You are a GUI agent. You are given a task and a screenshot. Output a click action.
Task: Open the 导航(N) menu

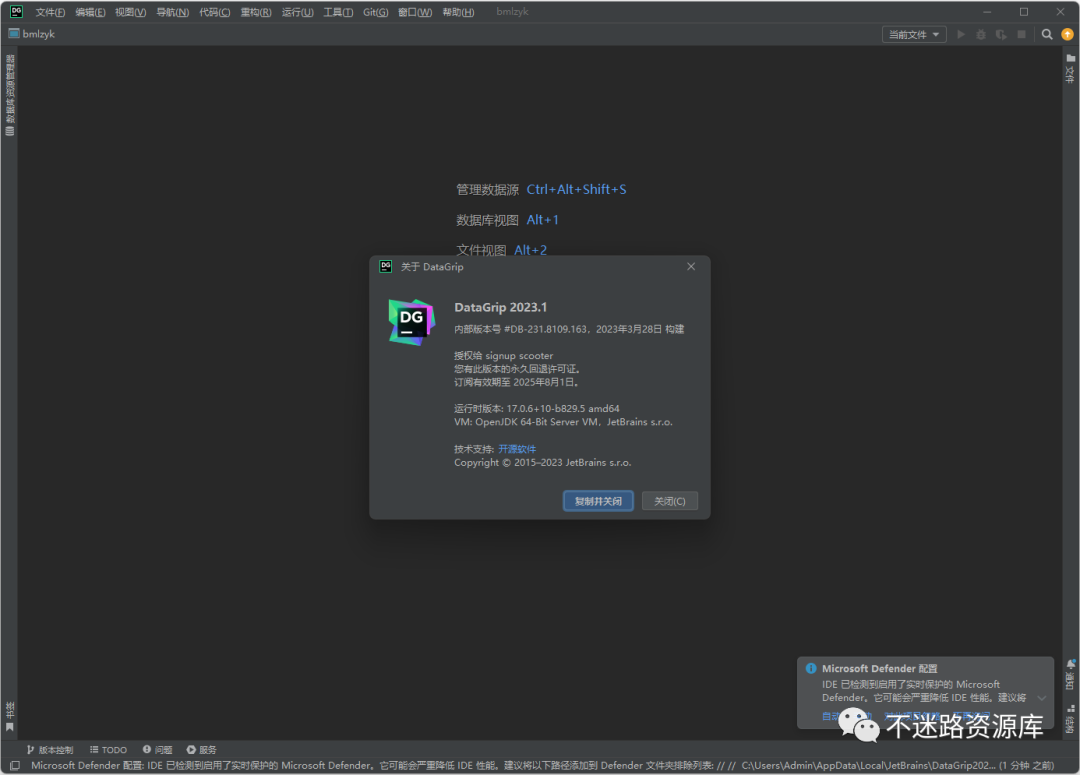coord(172,12)
